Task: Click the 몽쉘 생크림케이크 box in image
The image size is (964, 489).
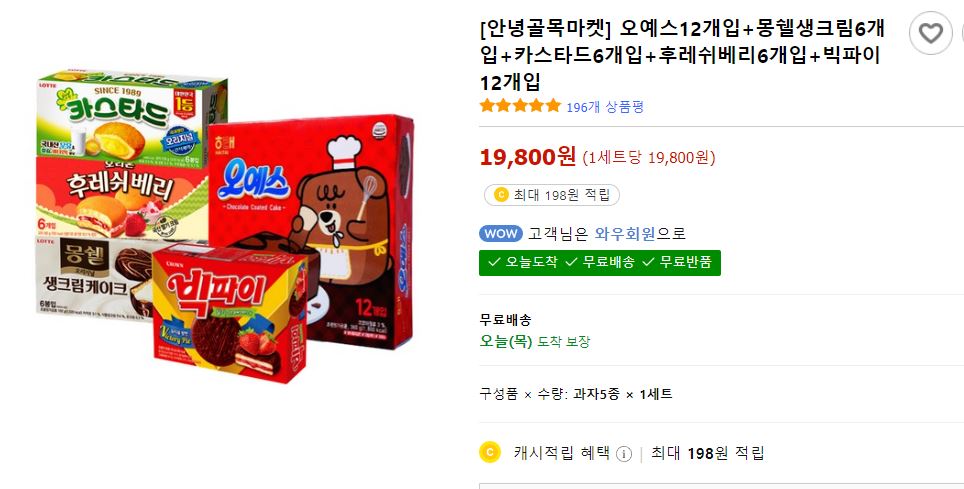Action: pyautogui.click(x=95, y=278)
